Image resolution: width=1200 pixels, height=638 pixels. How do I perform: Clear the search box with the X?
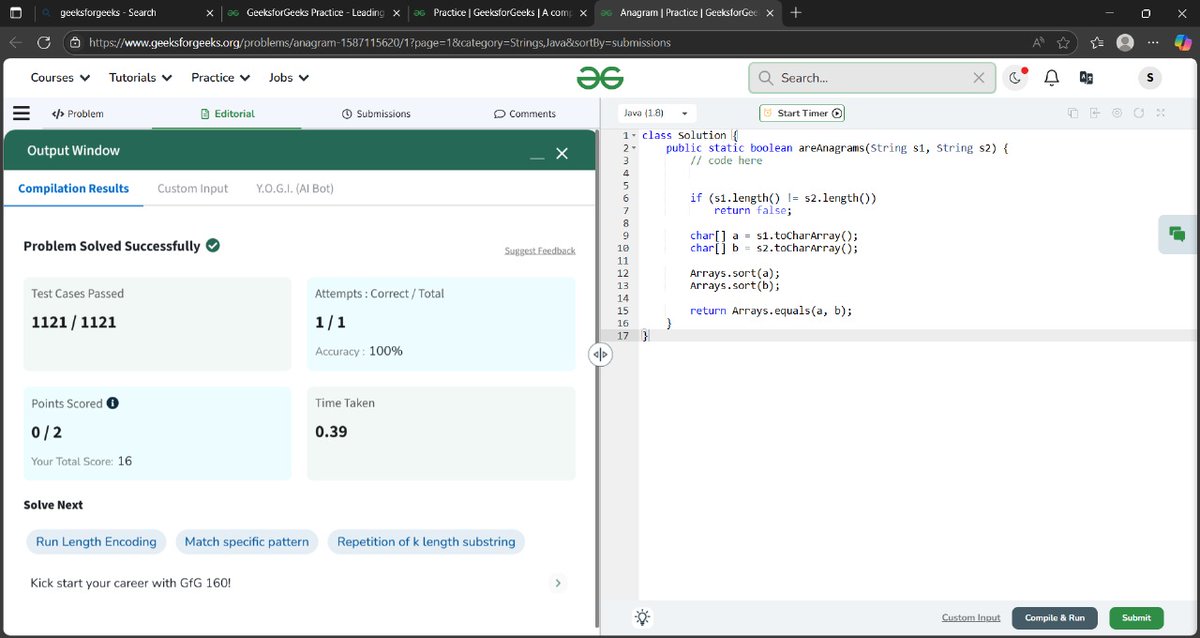click(979, 78)
